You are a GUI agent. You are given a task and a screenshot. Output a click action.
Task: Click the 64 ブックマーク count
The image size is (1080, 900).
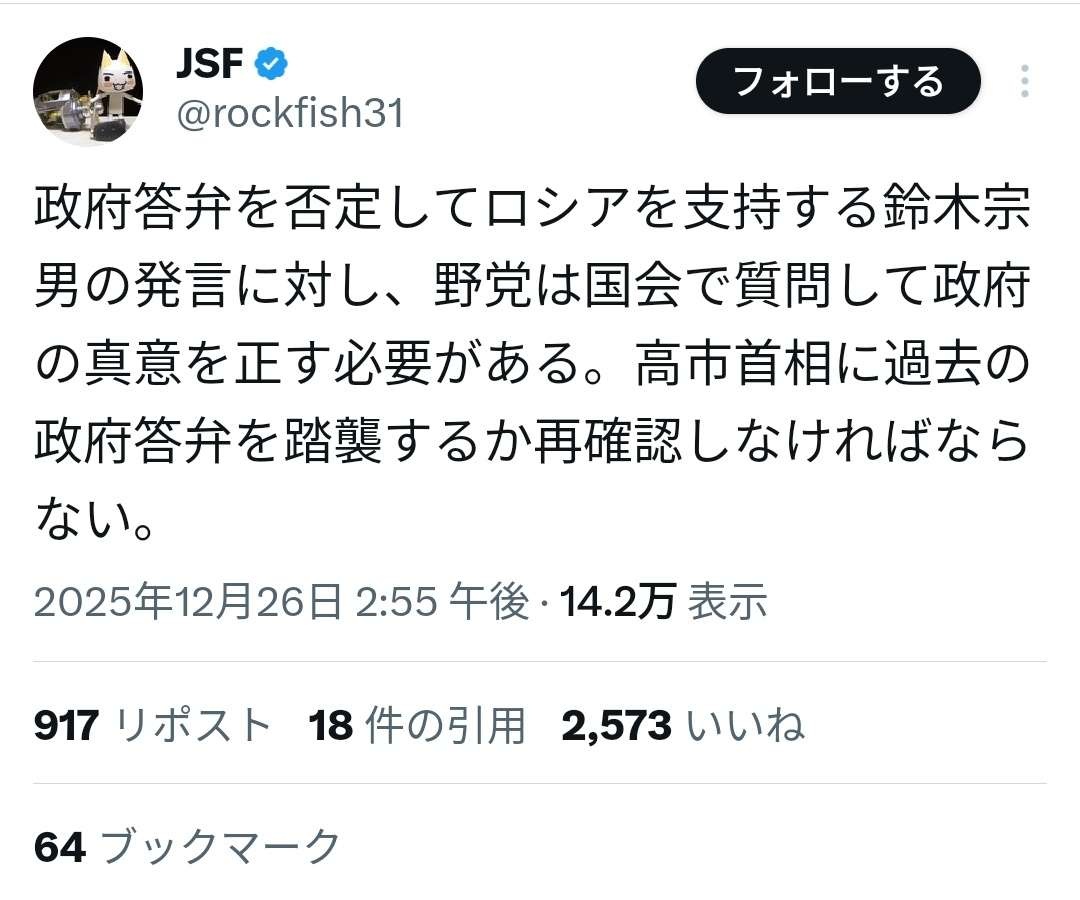click(x=188, y=848)
